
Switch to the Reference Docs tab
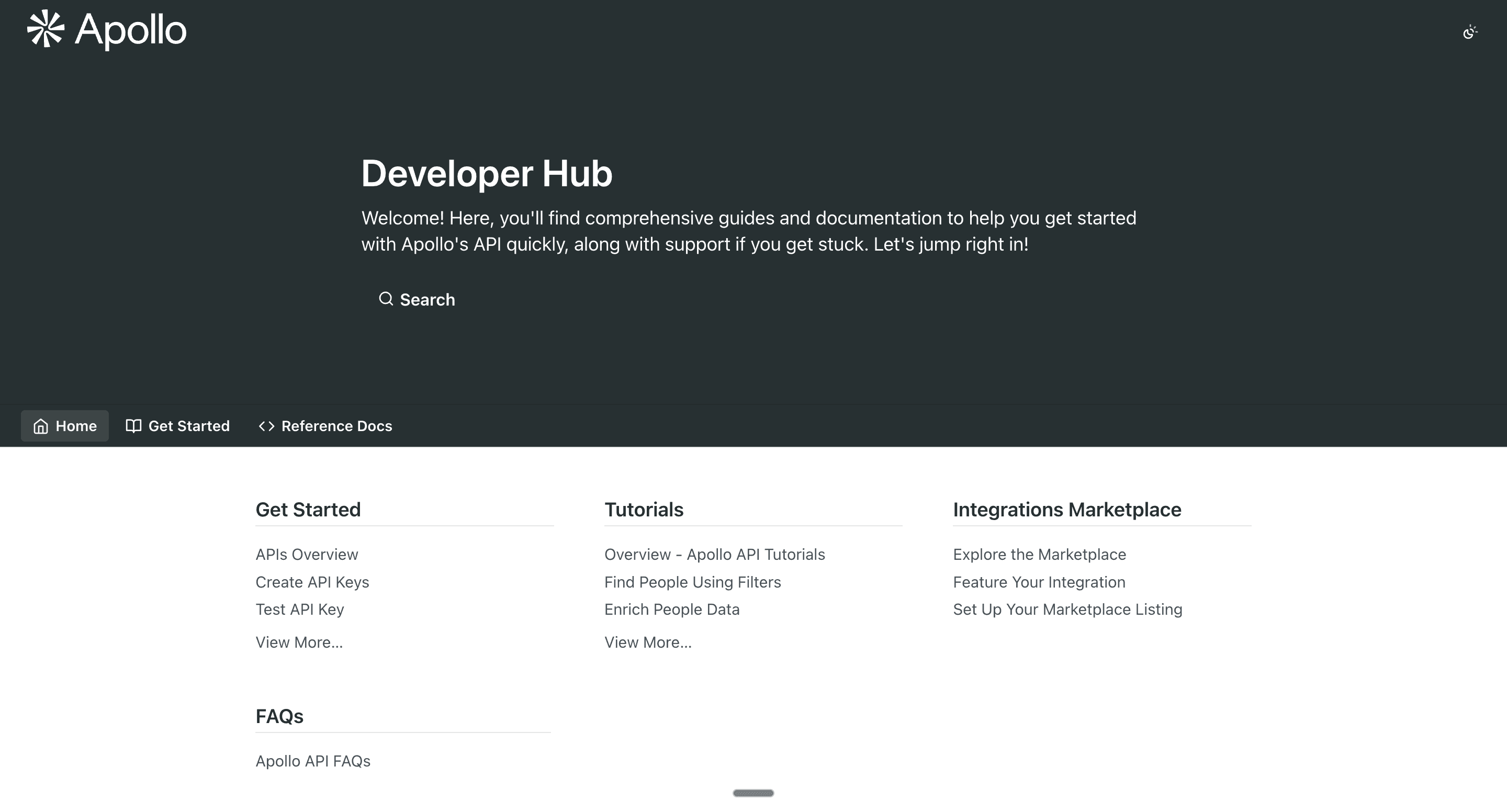point(336,426)
